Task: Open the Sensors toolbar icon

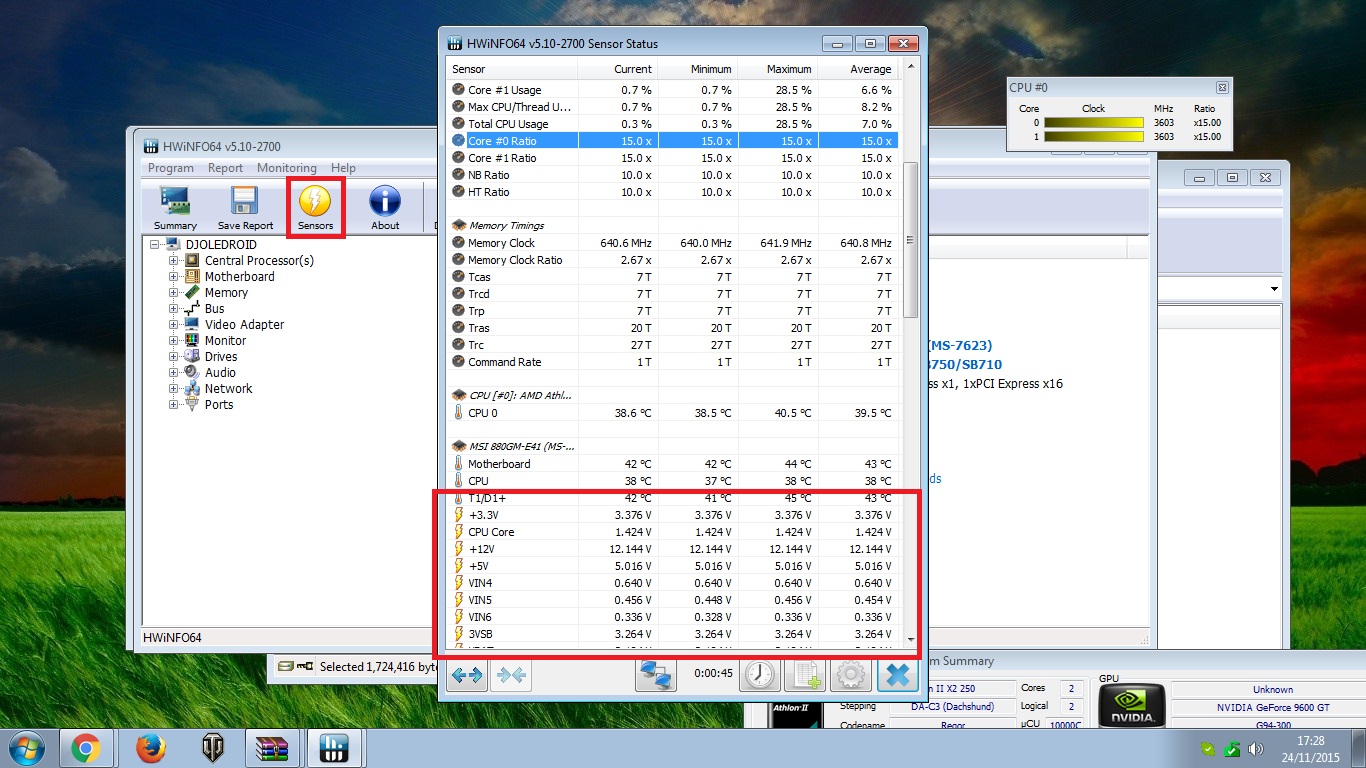Action: [315, 208]
